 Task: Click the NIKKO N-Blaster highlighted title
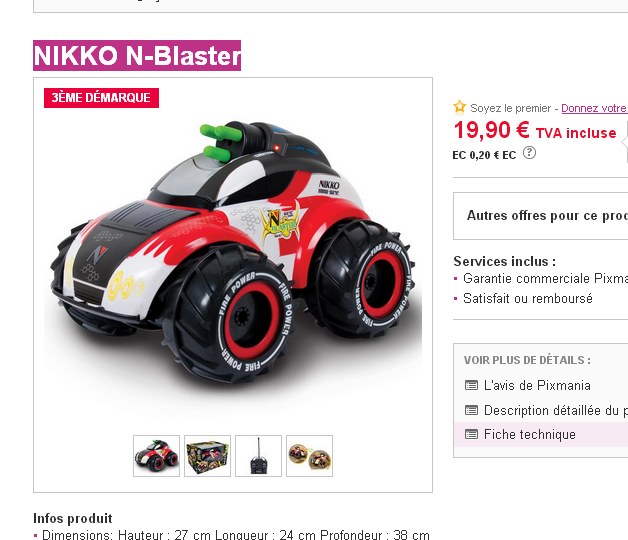click(x=137, y=55)
